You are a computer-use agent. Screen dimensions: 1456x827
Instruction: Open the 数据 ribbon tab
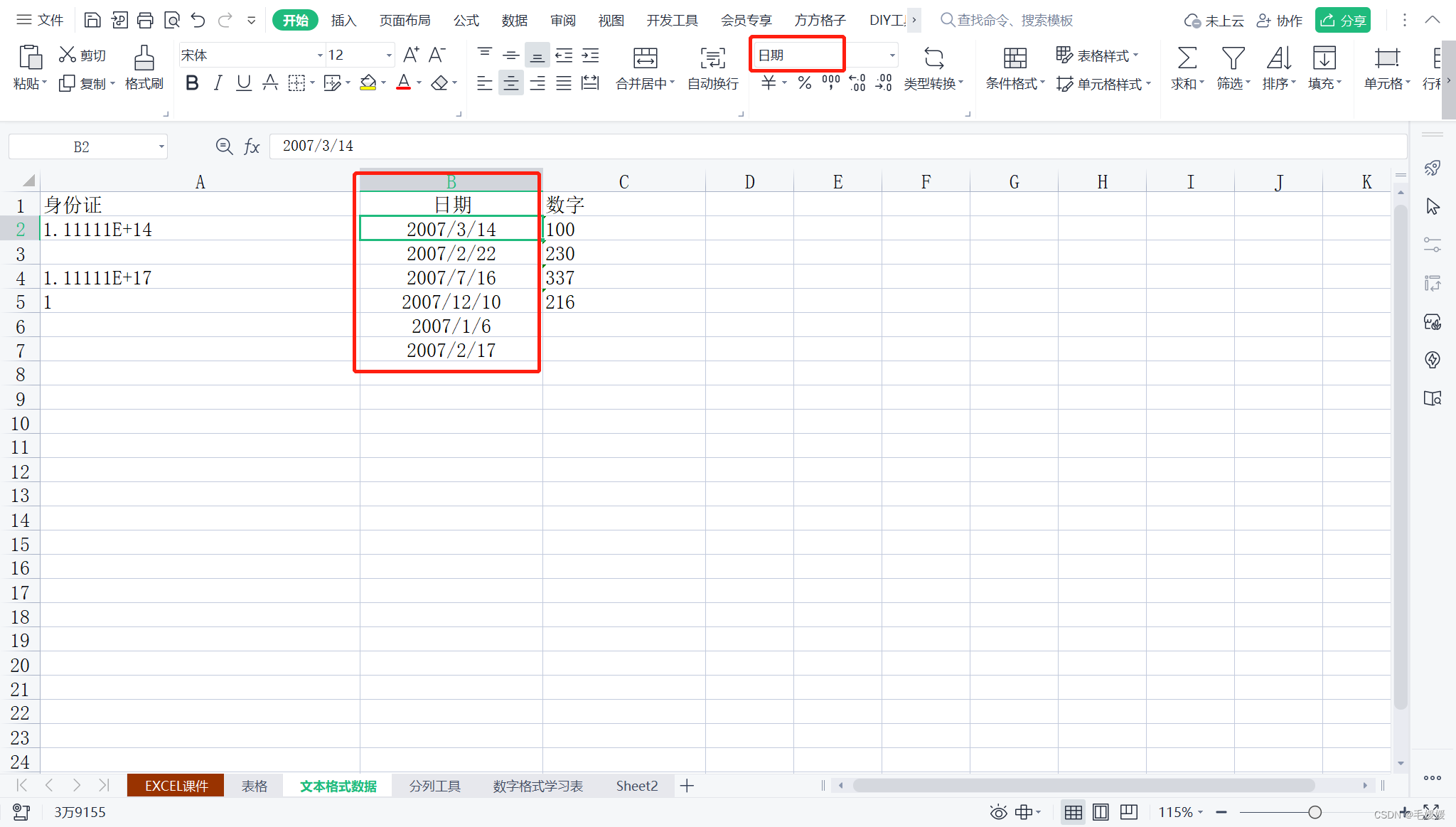(514, 21)
